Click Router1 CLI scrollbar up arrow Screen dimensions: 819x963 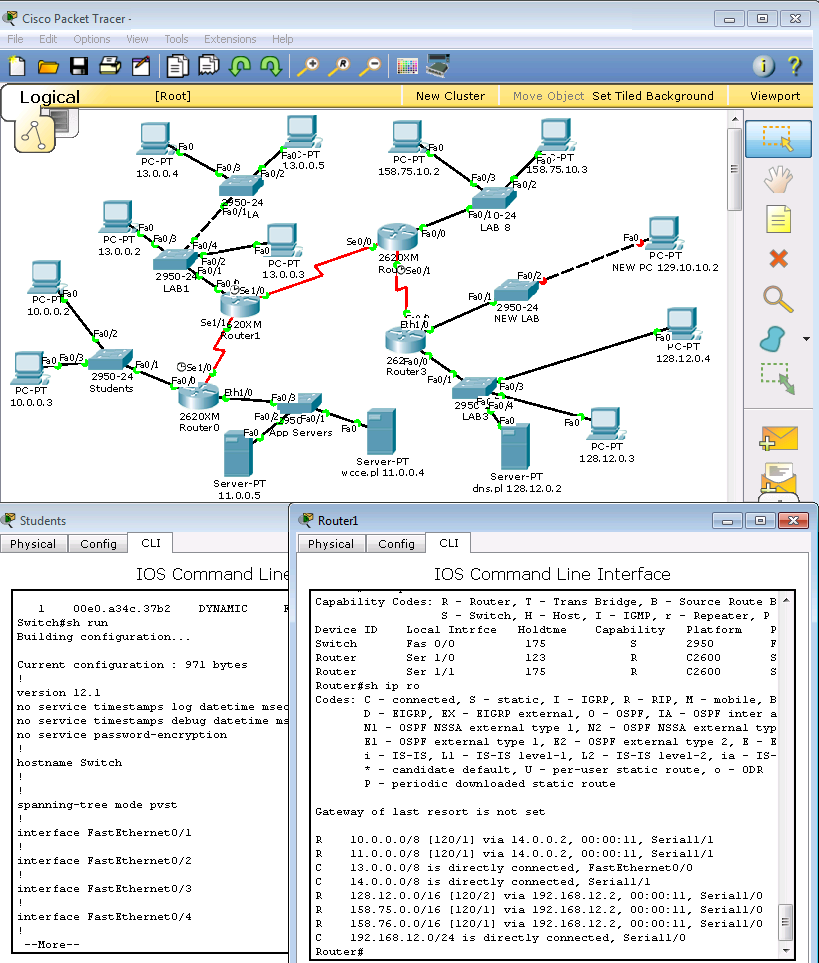(x=786, y=599)
